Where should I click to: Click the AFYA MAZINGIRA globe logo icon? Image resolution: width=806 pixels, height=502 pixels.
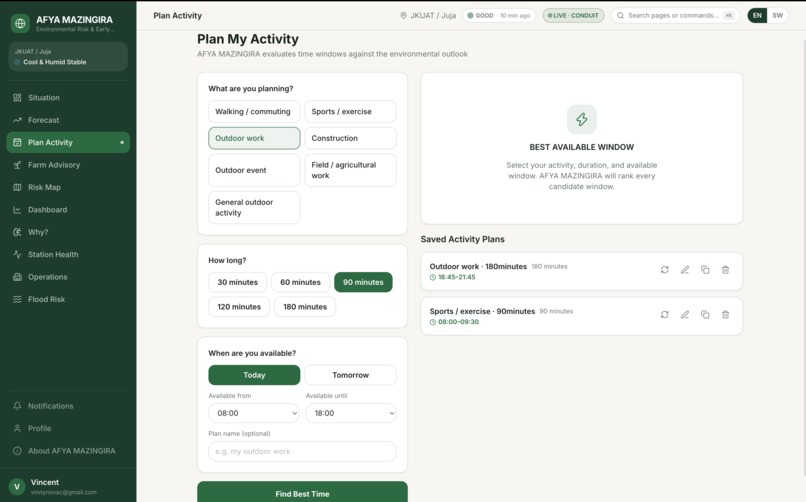20,23
